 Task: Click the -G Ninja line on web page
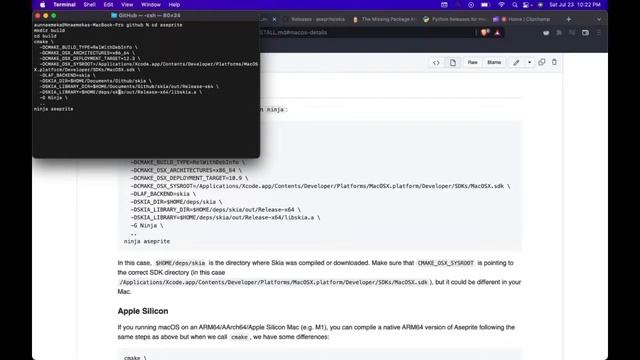coord(147,225)
